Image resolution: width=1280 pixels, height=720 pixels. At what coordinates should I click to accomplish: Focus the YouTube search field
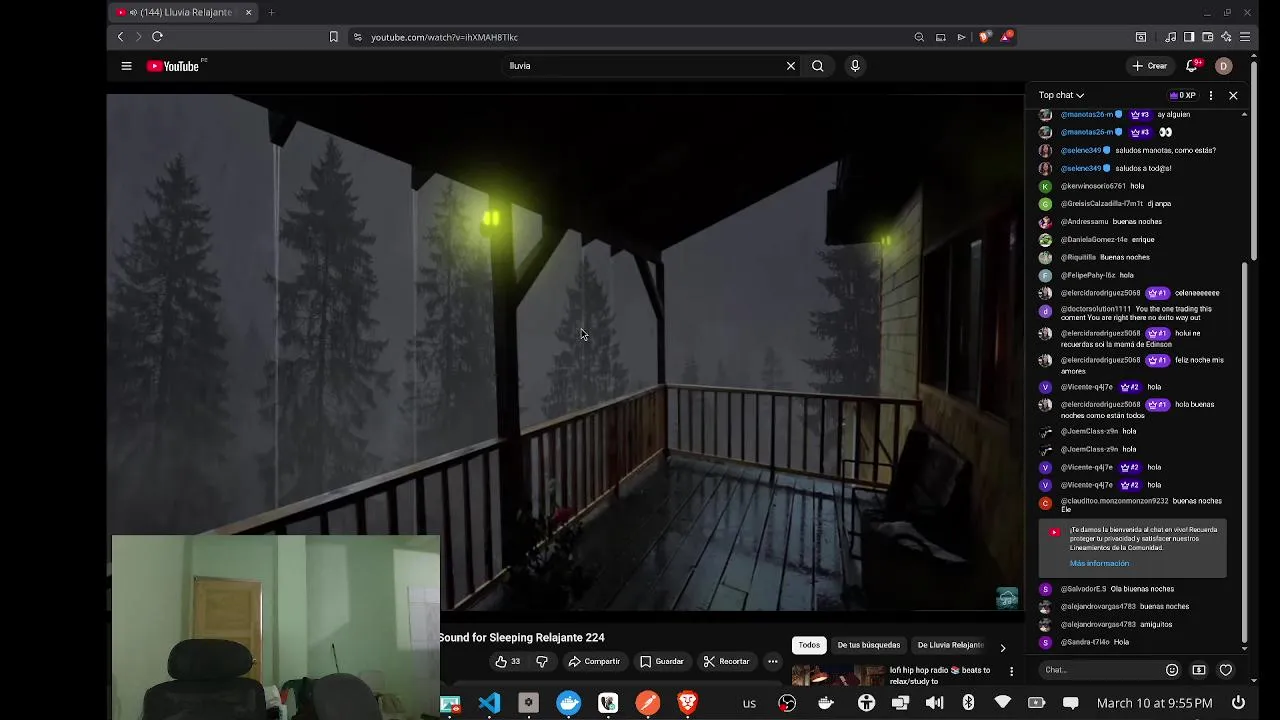[x=640, y=66]
